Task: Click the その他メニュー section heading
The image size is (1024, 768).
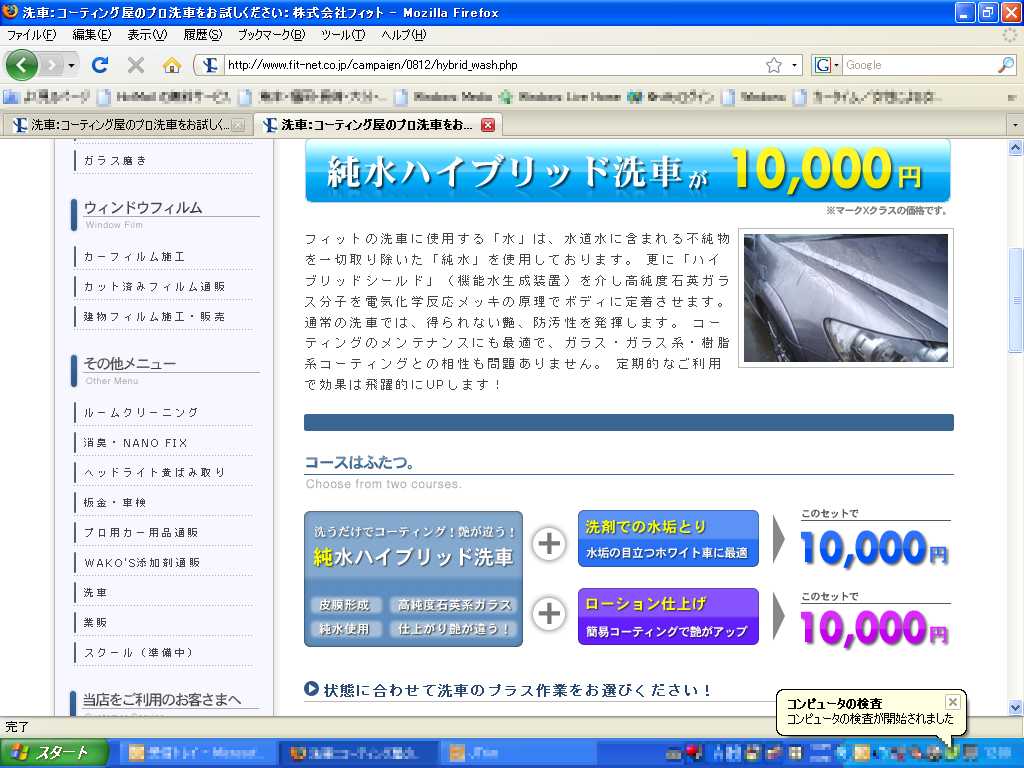Action: 129,364
